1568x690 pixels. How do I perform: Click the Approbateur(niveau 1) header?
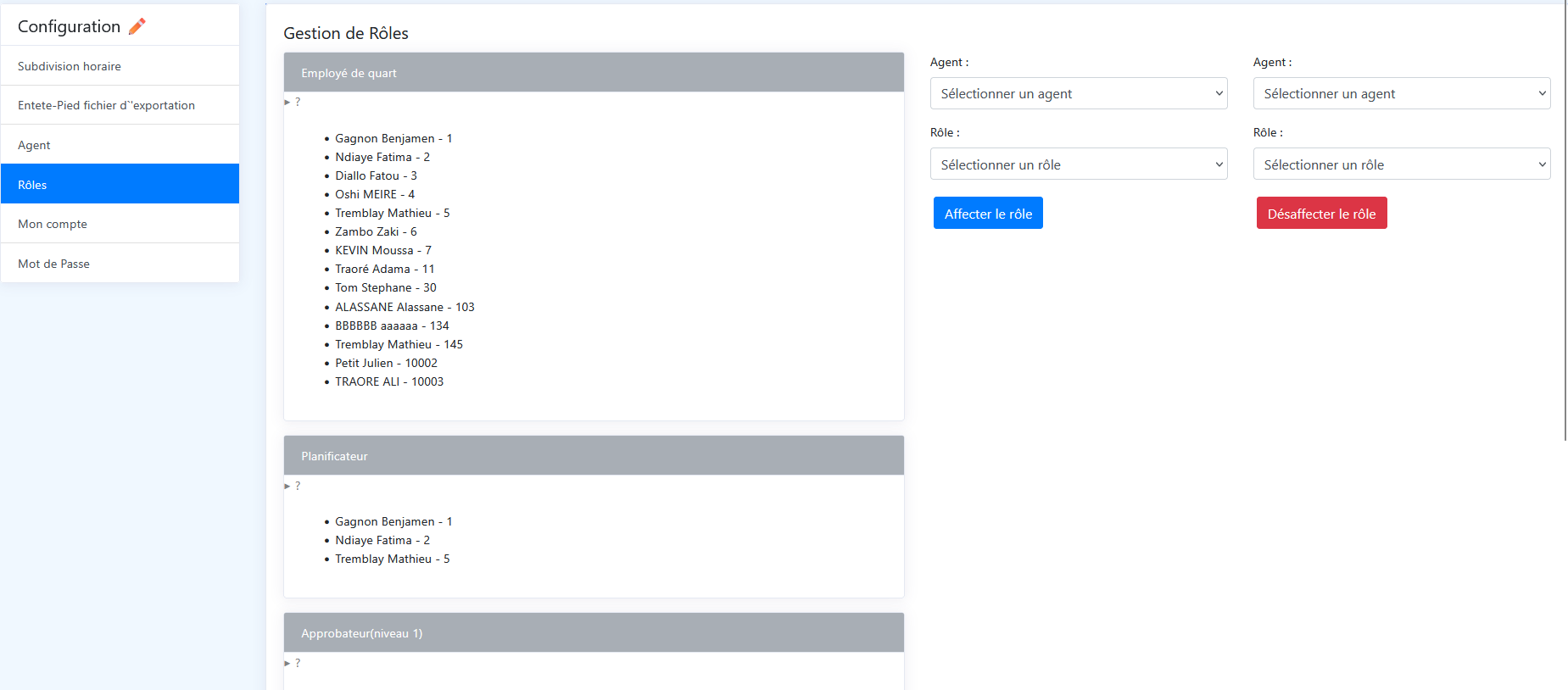594,632
